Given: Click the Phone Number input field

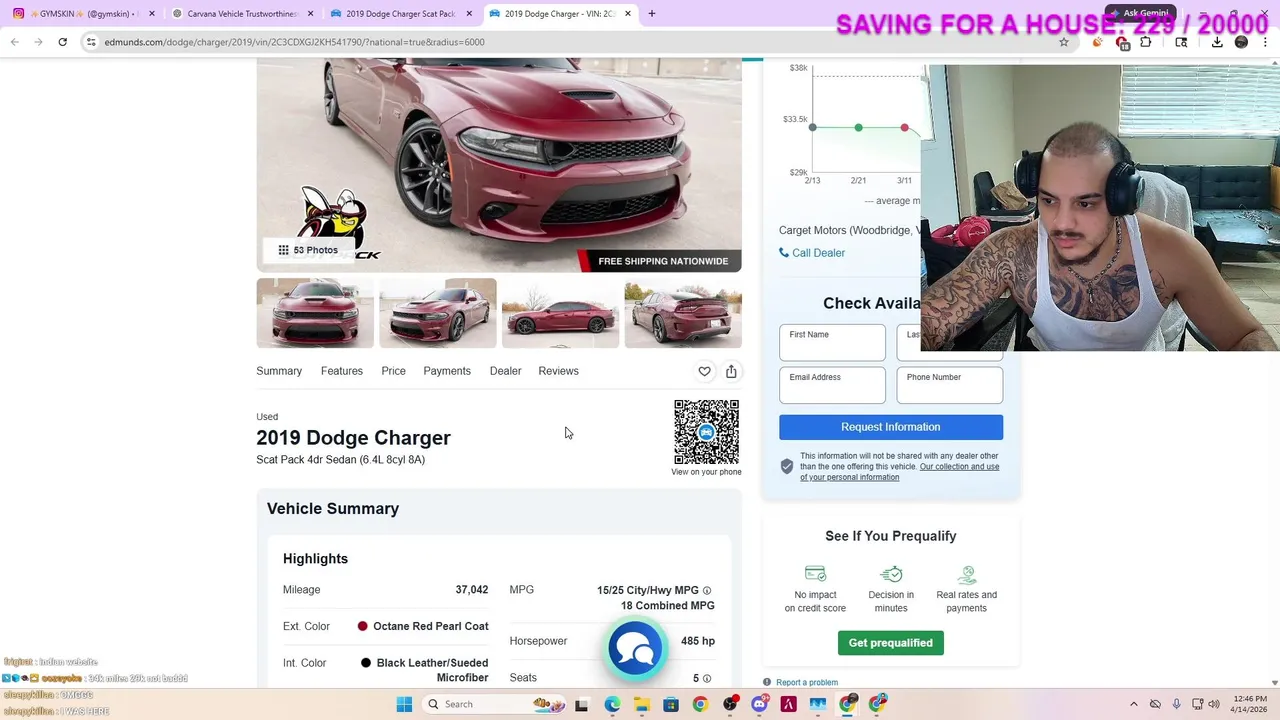Looking at the screenshot, I should pyautogui.click(x=950, y=385).
